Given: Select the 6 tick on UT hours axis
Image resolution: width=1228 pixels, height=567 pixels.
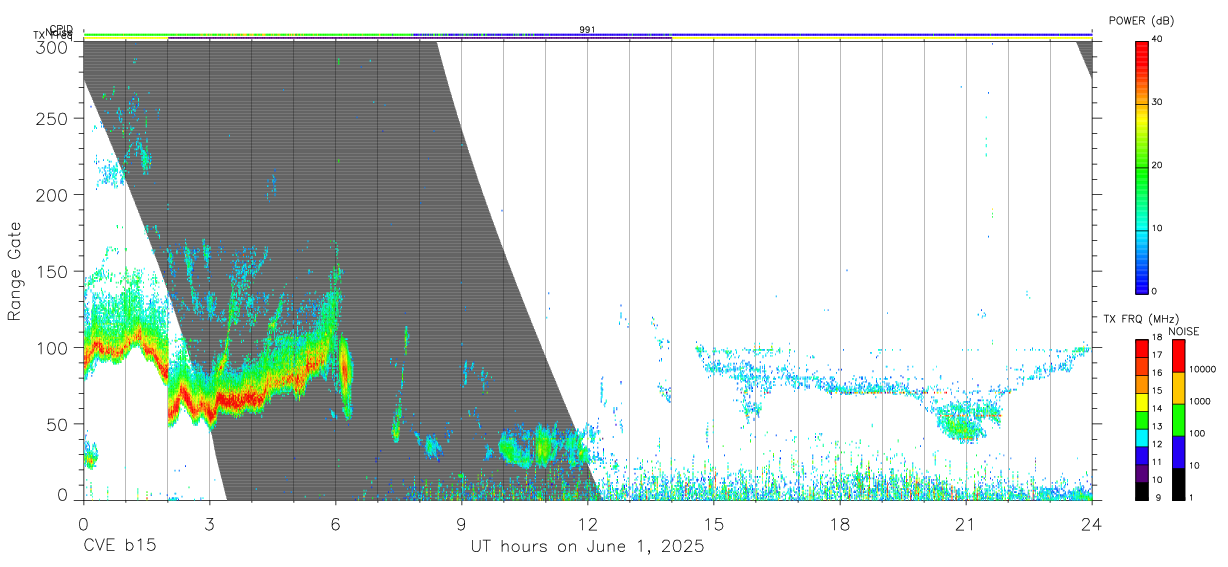Looking at the screenshot, I should 335,523.
